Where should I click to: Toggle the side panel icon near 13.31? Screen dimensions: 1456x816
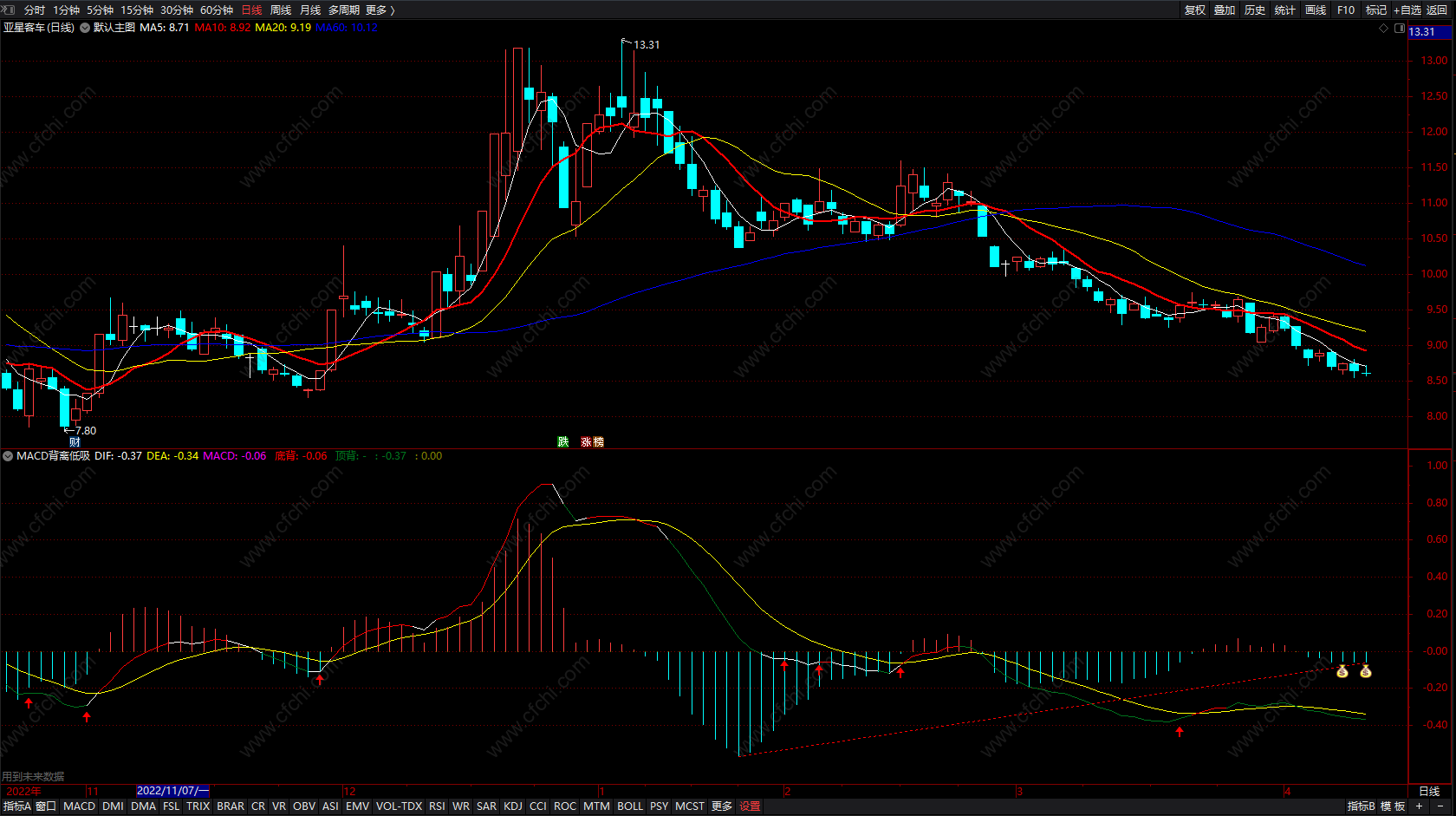coord(1399,29)
